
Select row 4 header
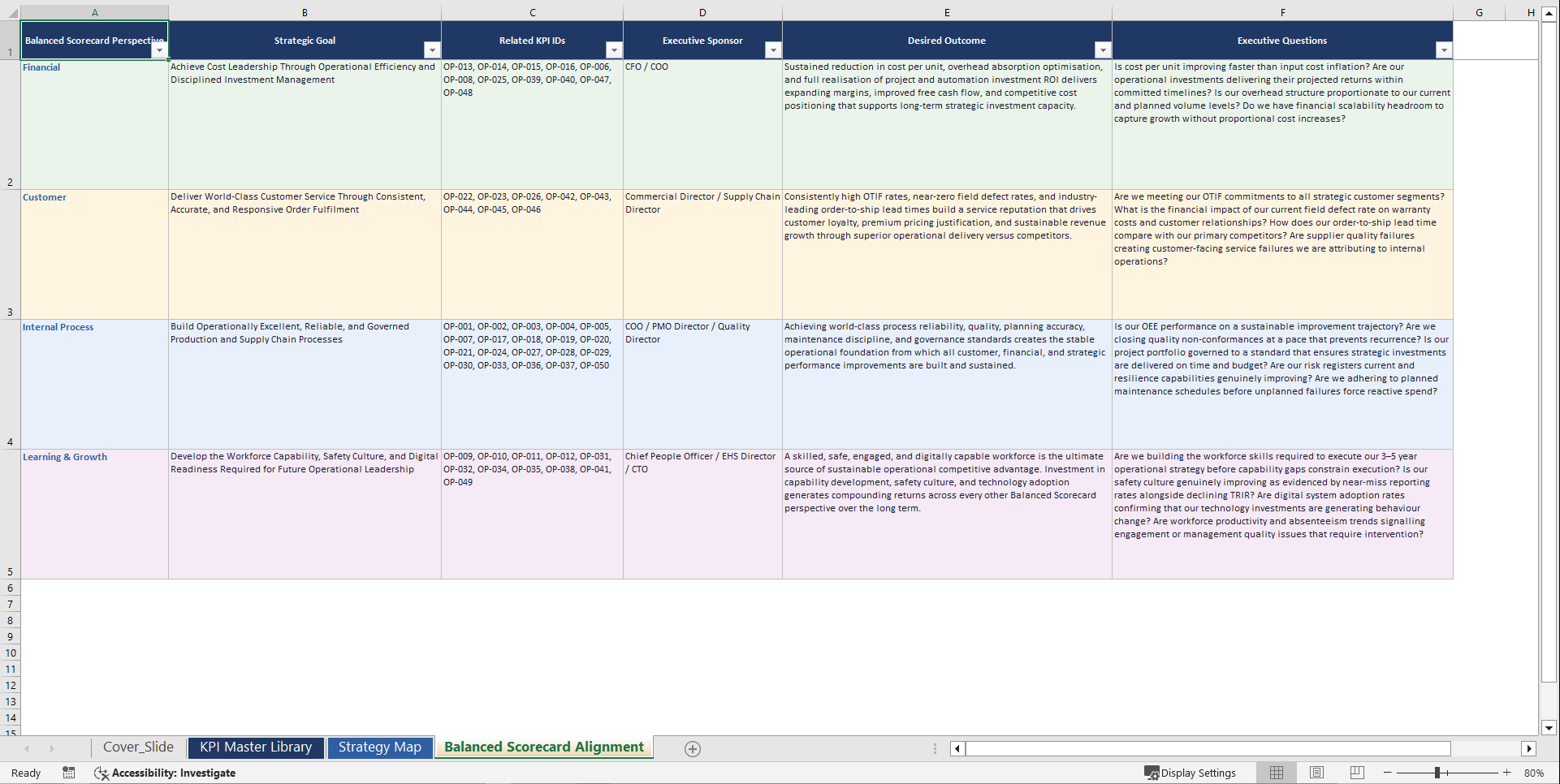point(10,385)
